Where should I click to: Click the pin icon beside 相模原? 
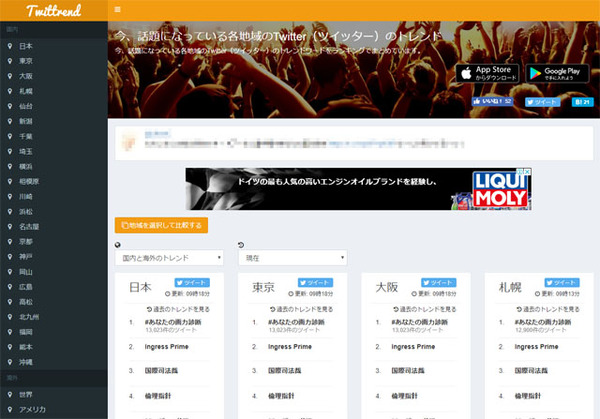(x=10, y=181)
